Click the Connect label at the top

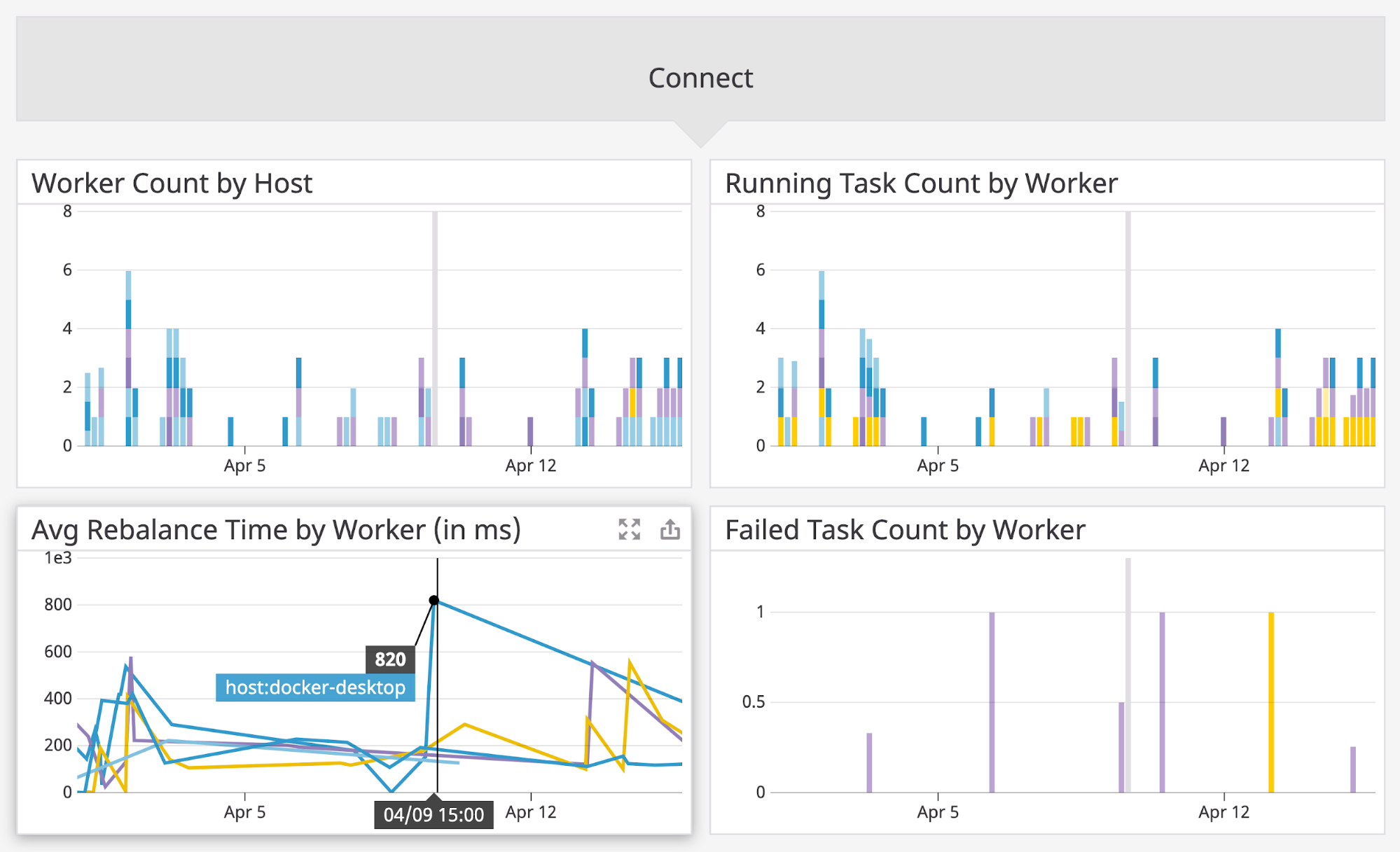click(x=700, y=78)
